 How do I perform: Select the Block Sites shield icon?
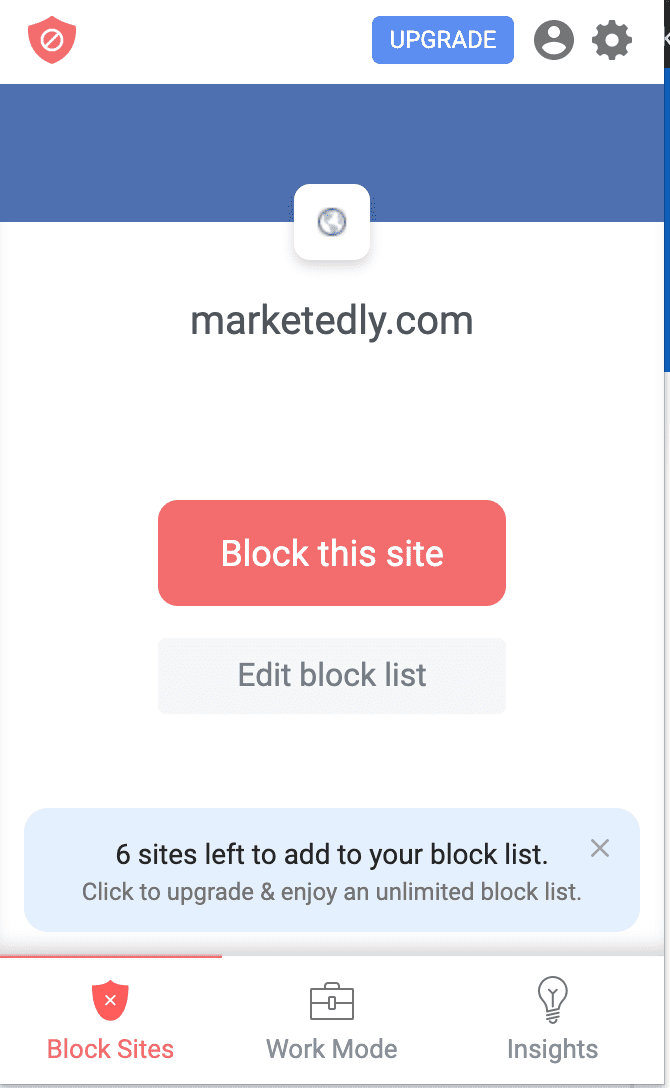pyautogui.click(x=110, y=999)
